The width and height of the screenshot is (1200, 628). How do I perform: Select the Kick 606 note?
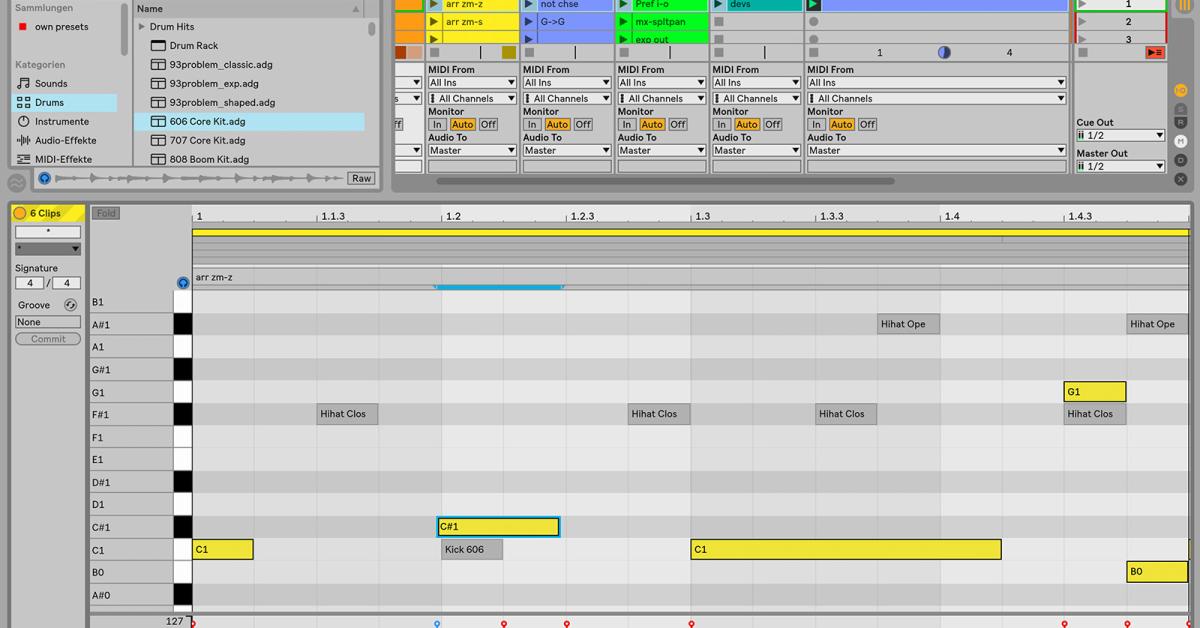[472, 550]
